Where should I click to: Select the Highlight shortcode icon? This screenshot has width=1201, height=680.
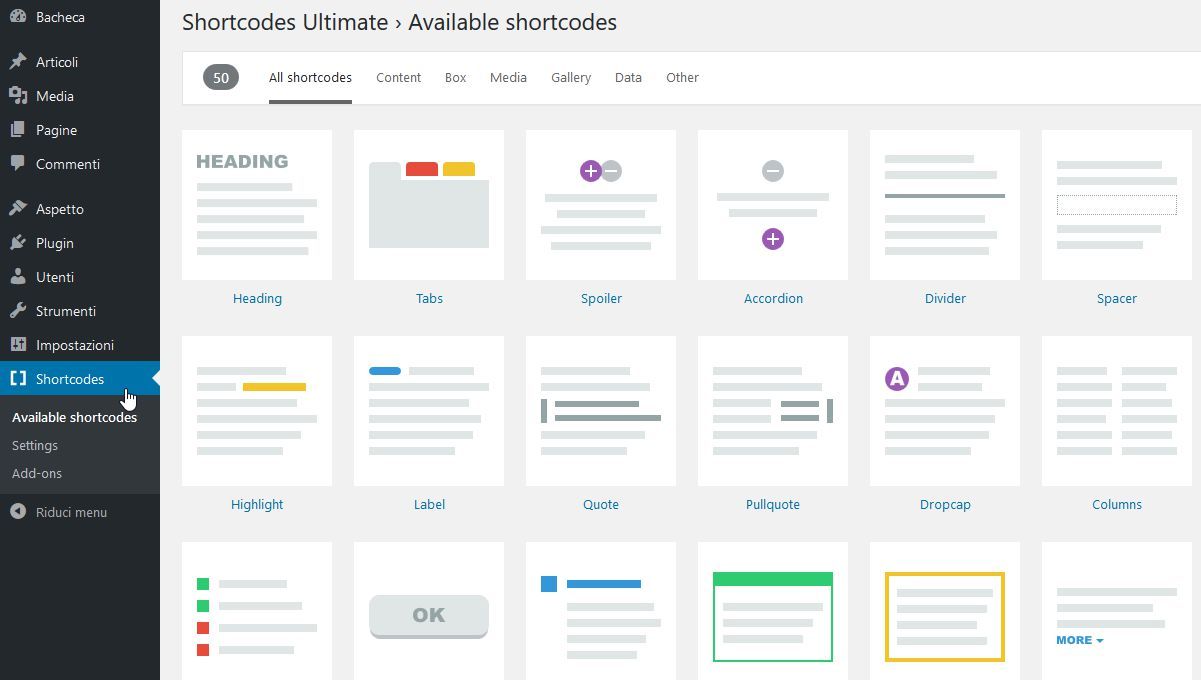click(x=257, y=410)
